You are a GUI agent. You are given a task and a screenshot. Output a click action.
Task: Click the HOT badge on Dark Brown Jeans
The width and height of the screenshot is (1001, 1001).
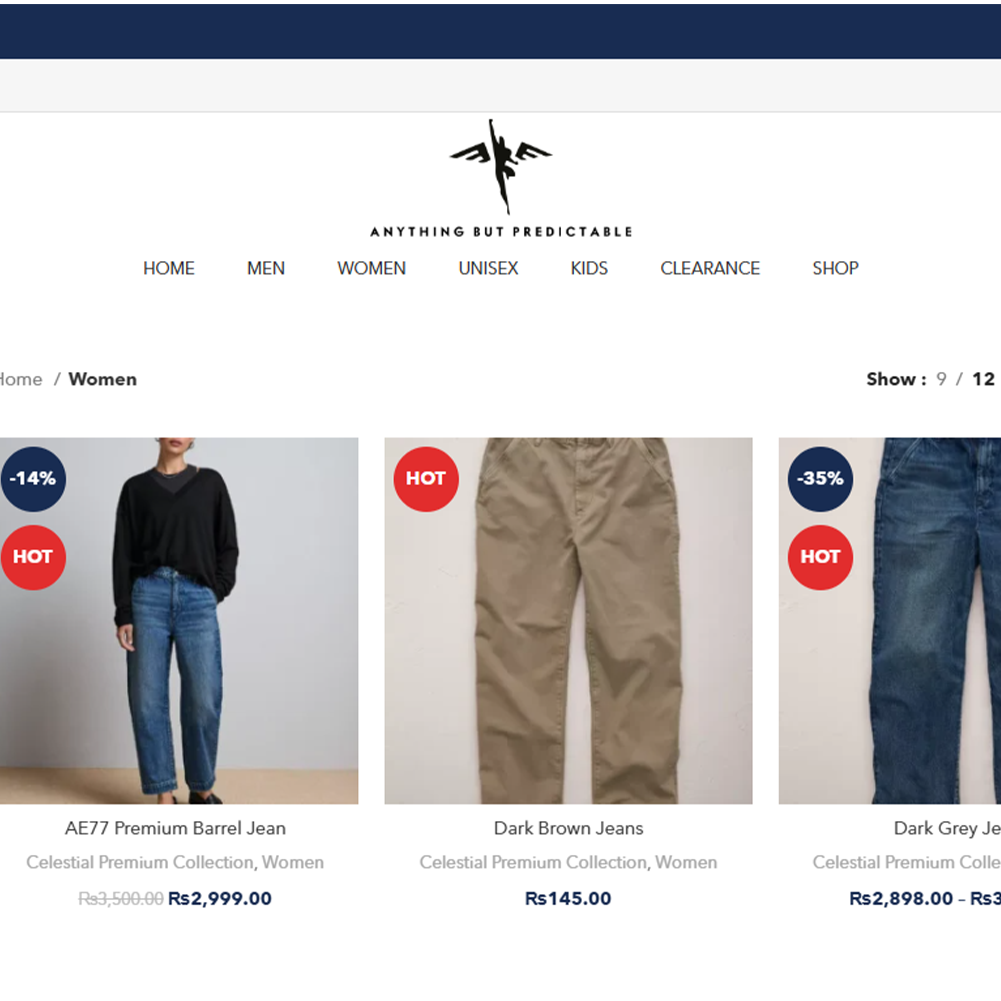tap(426, 479)
